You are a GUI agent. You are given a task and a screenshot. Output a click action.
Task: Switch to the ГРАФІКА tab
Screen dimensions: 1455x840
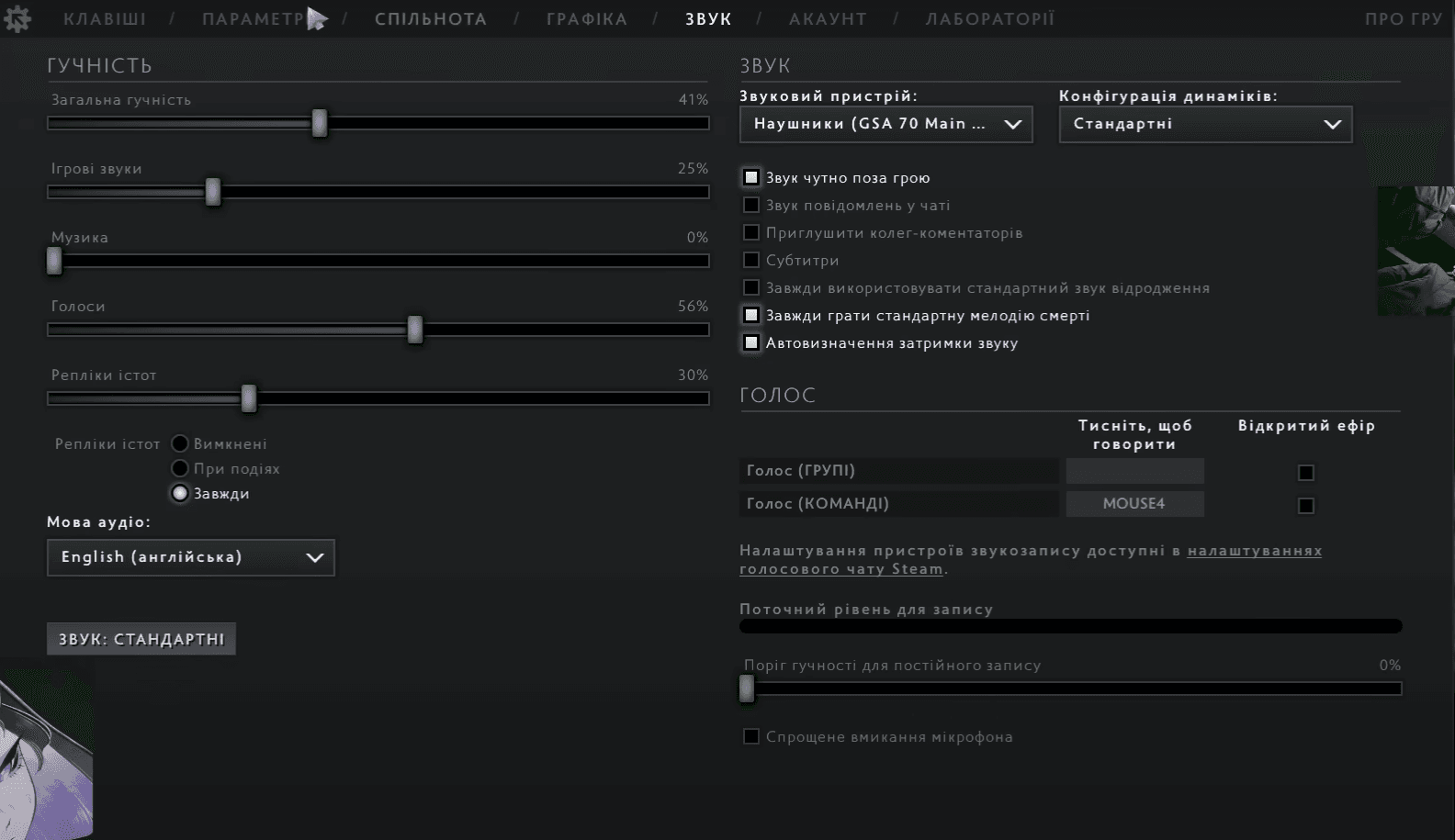tap(587, 19)
